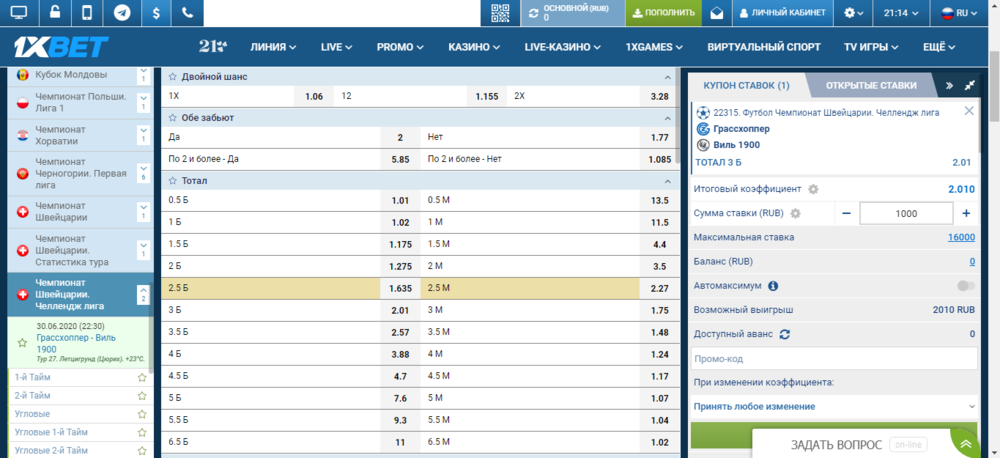Open the Принять любое изменение dropdown
The width and height of the screenshot is (1000, 458).
[x=834, y=406]
